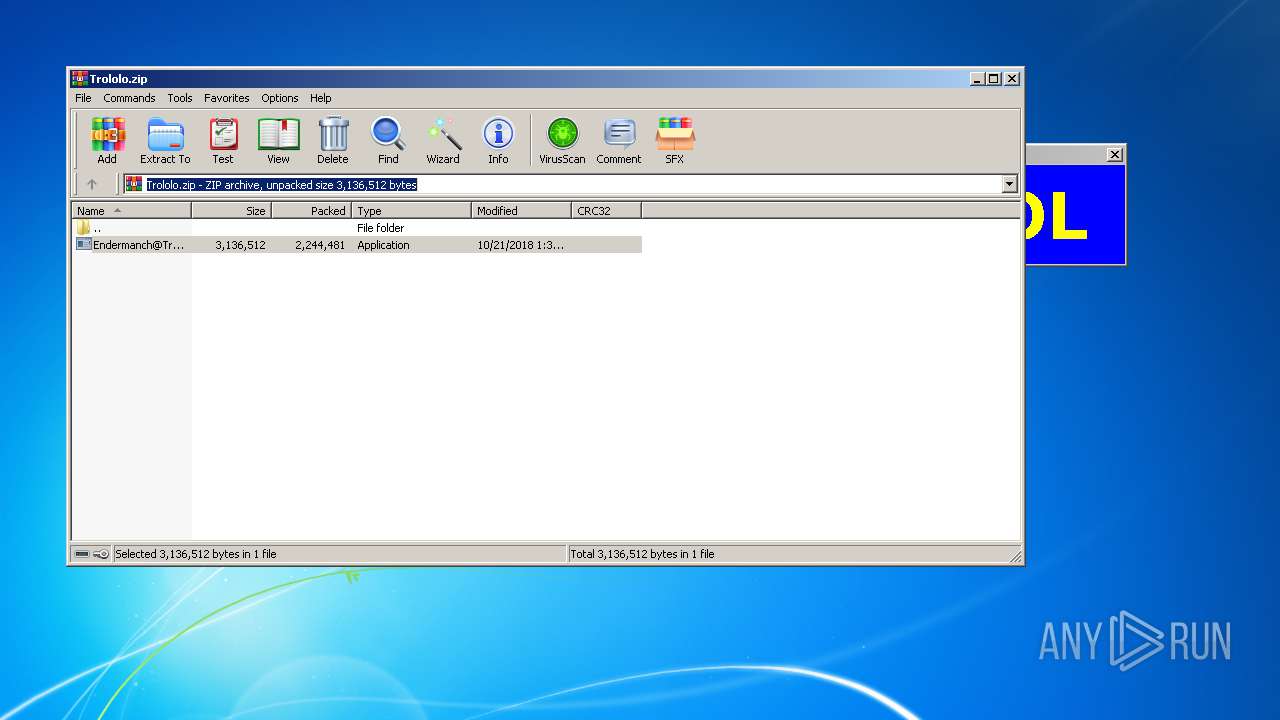Click the Endermanch application file icon
This screenshot has width=1280, height=720.
pos(84,245)
